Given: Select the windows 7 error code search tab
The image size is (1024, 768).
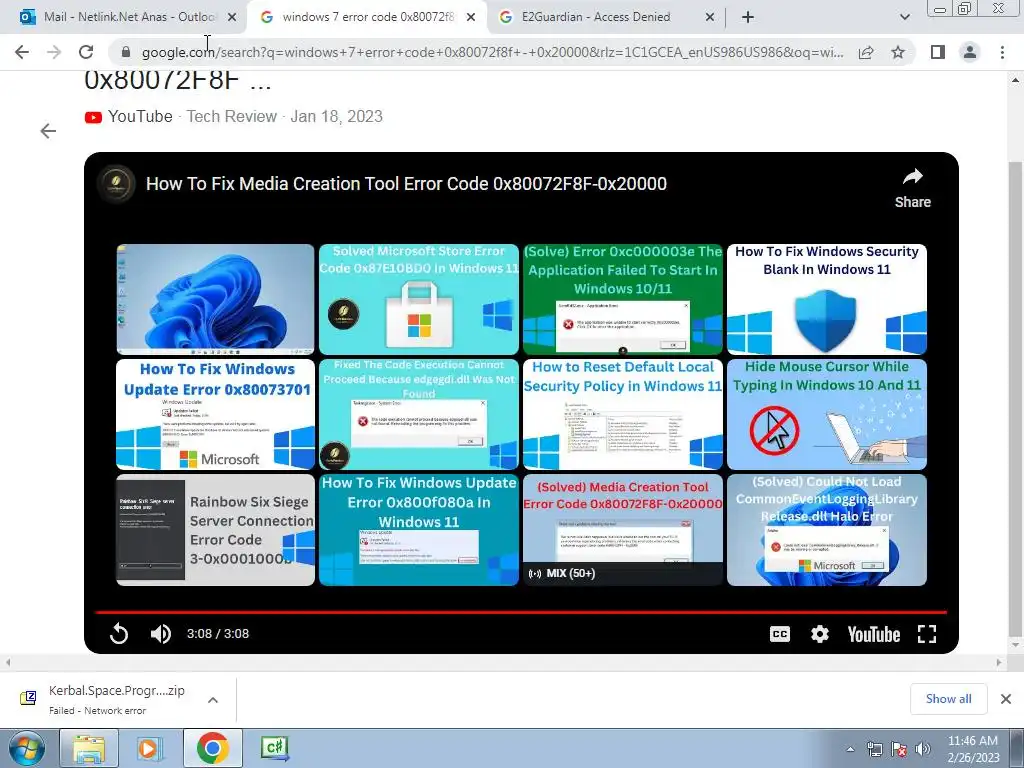Looking at the screenshot, I should (x=367, y=17).
